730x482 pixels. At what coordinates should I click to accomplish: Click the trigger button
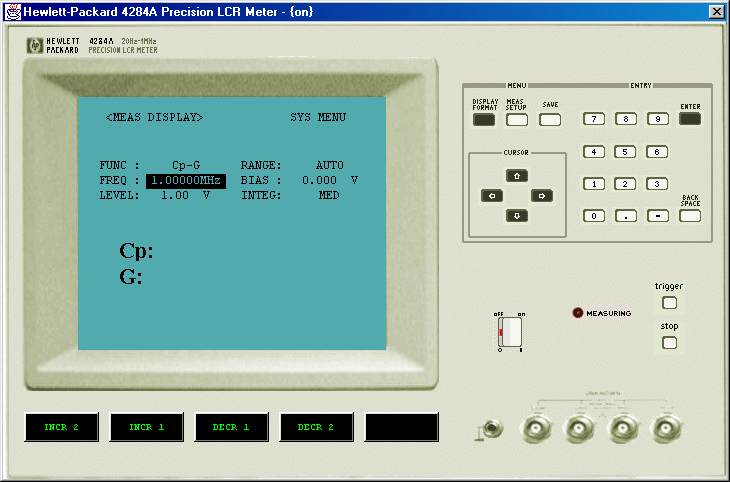click(669, 303)
